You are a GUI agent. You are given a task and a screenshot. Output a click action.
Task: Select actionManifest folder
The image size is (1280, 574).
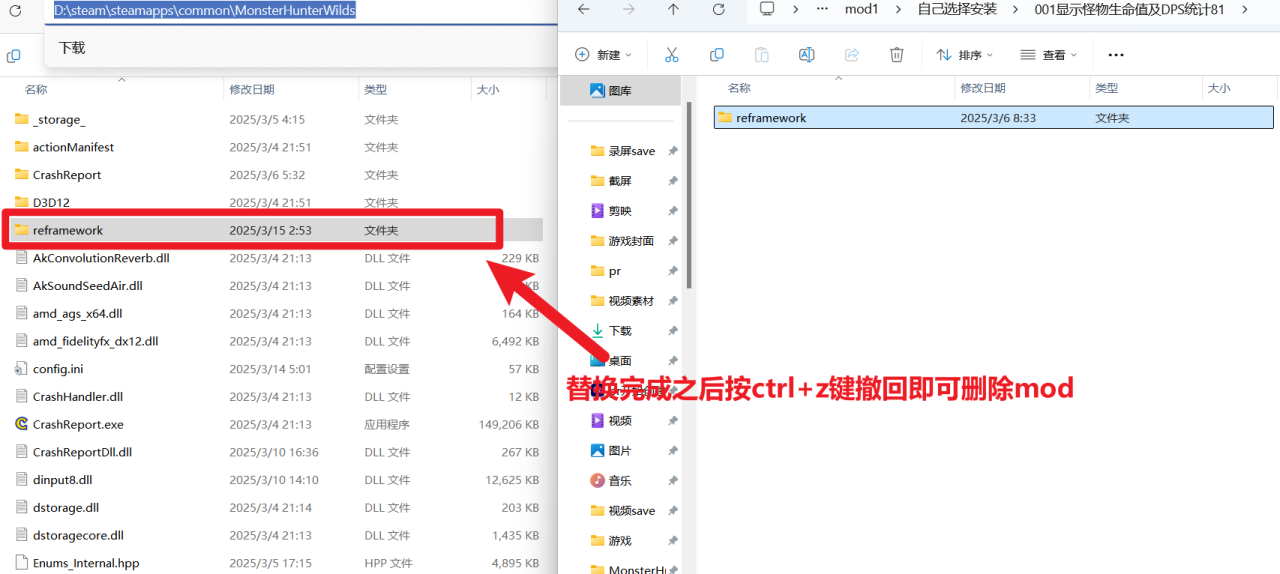[x=73, y=147]
